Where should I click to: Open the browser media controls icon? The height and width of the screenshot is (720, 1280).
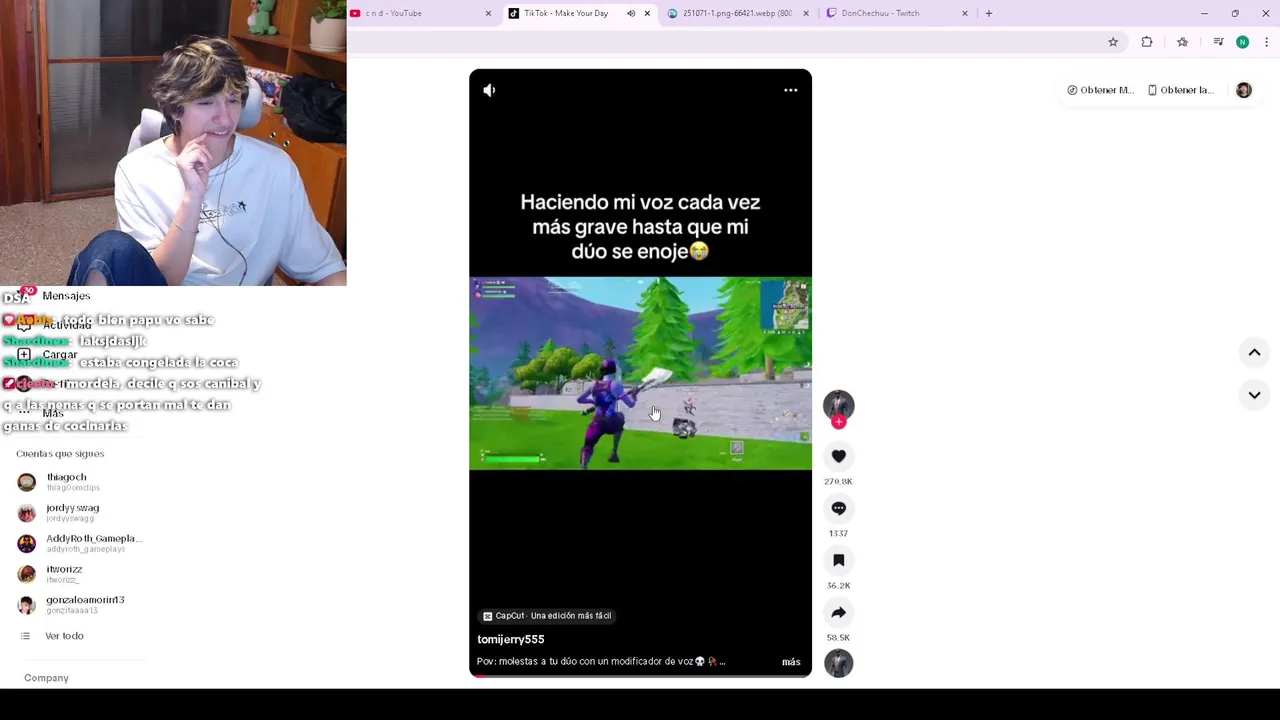1218,42
